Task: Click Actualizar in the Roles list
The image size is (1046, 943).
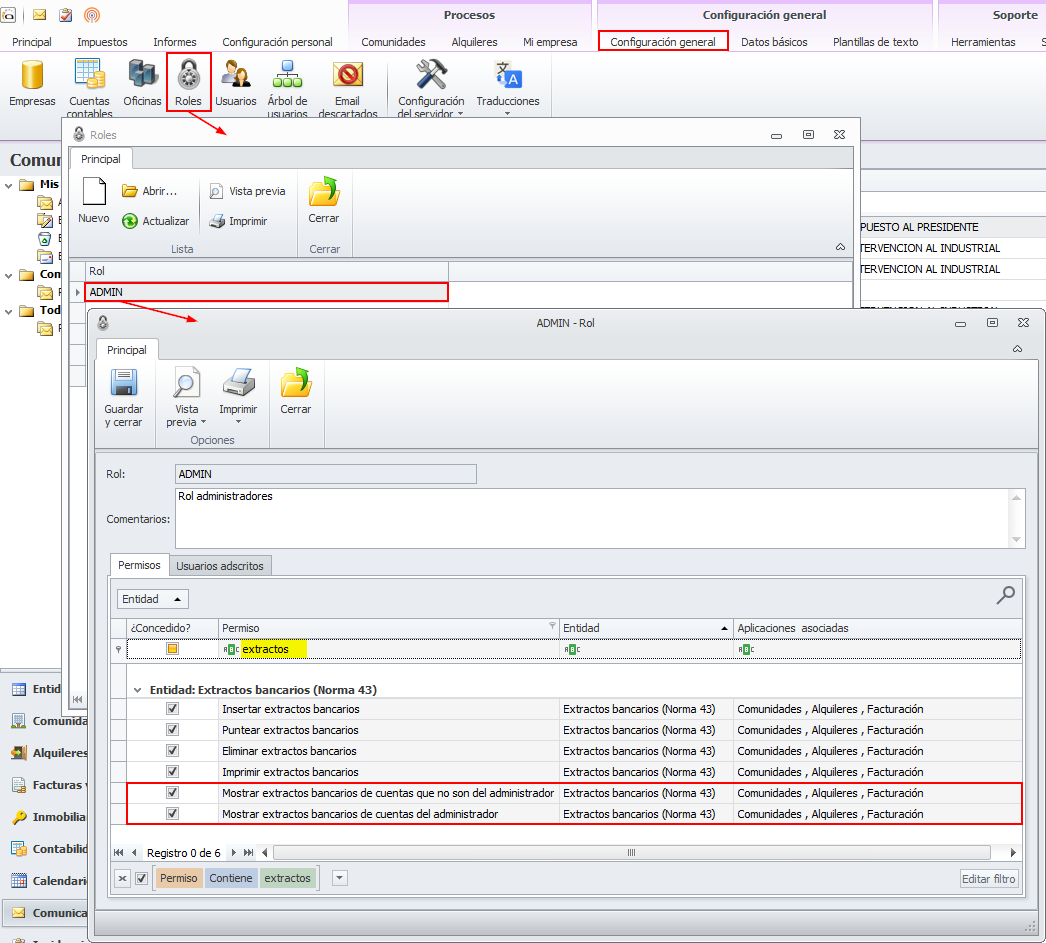Action: [155, 221]
